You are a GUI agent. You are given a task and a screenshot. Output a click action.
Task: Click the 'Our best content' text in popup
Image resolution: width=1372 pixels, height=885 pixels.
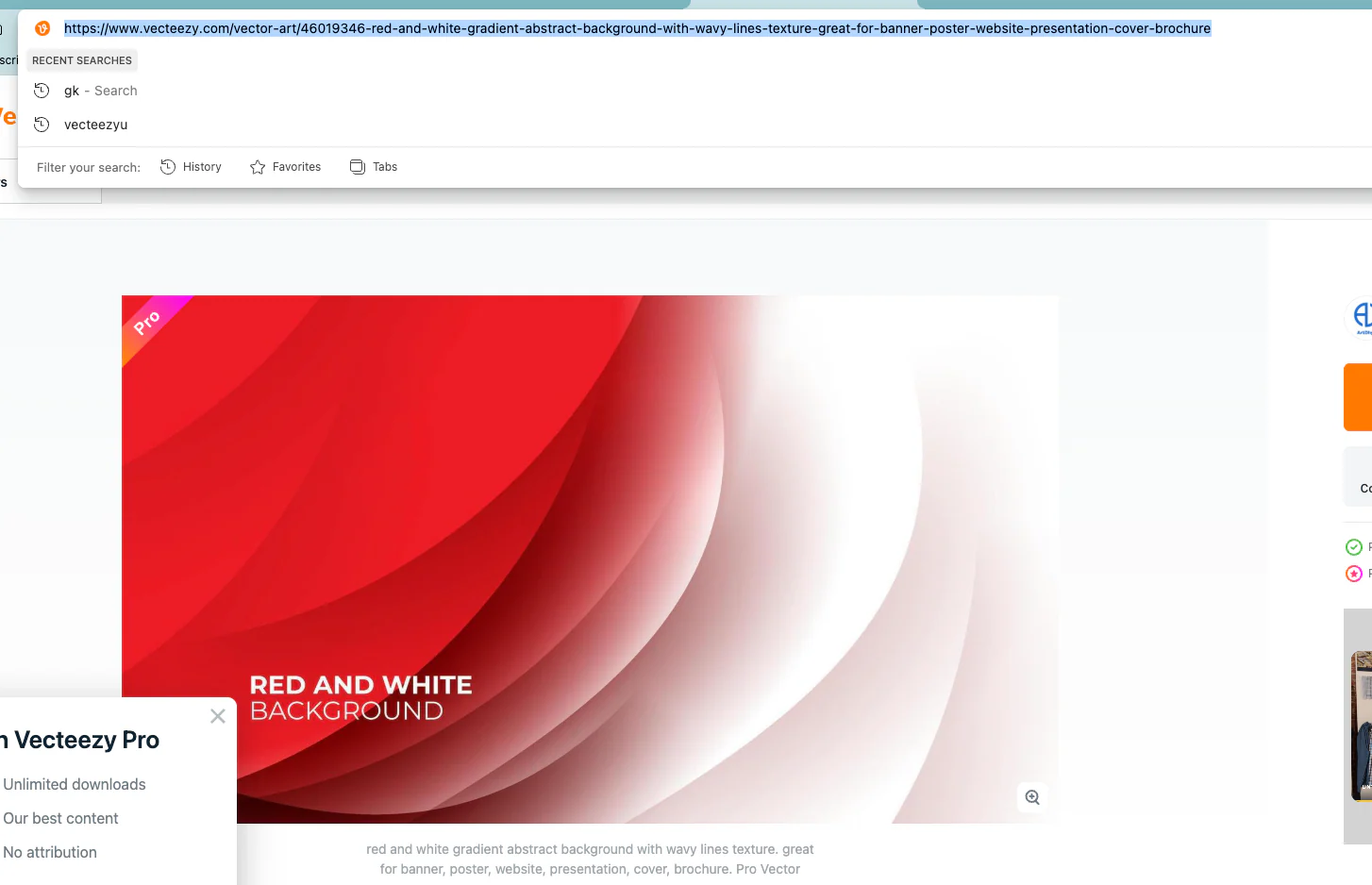(x=60, y=818)
